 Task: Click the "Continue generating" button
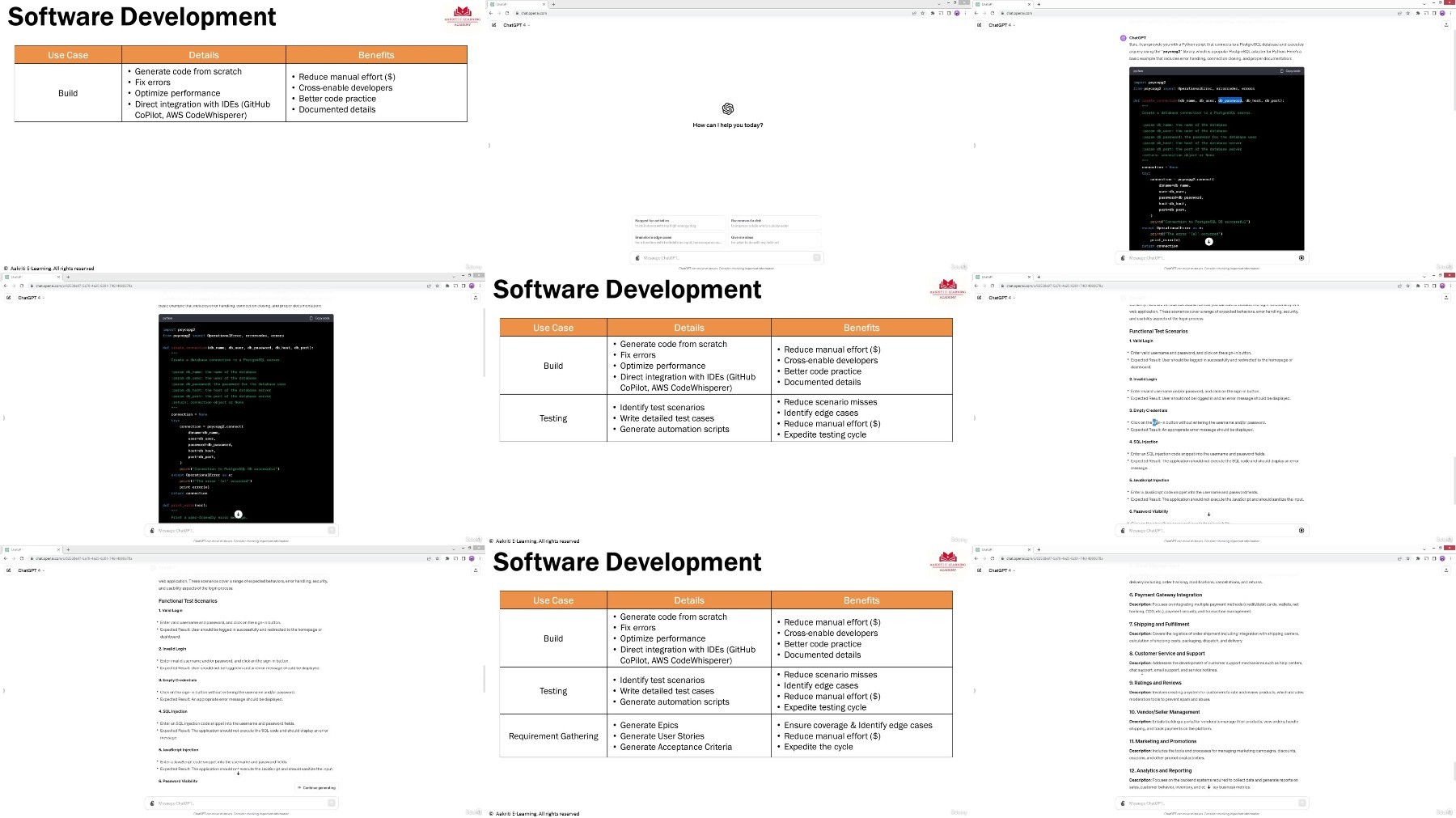pos(316,787)
